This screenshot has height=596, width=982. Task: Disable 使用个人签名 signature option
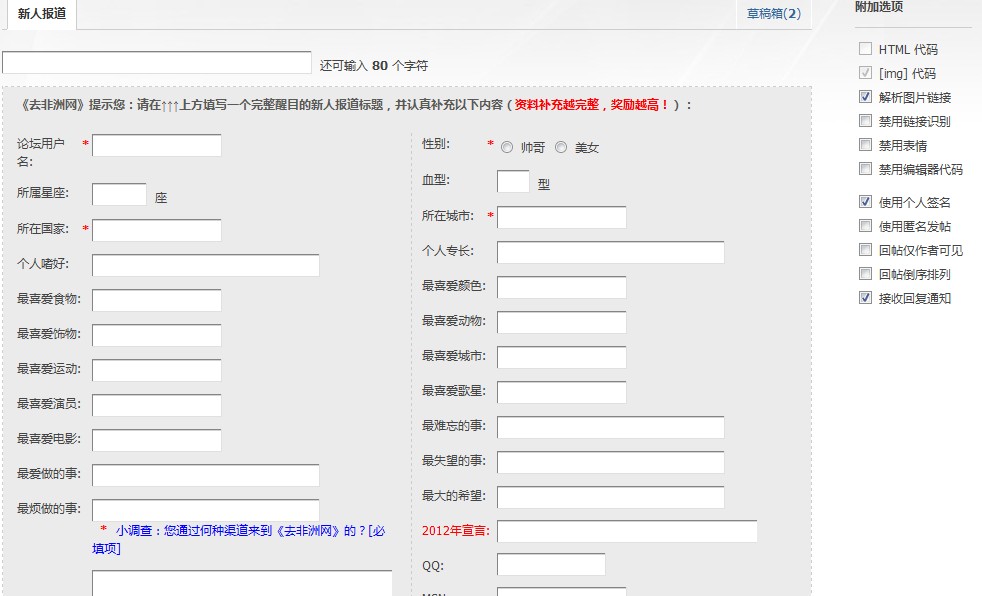coord(864,201)
